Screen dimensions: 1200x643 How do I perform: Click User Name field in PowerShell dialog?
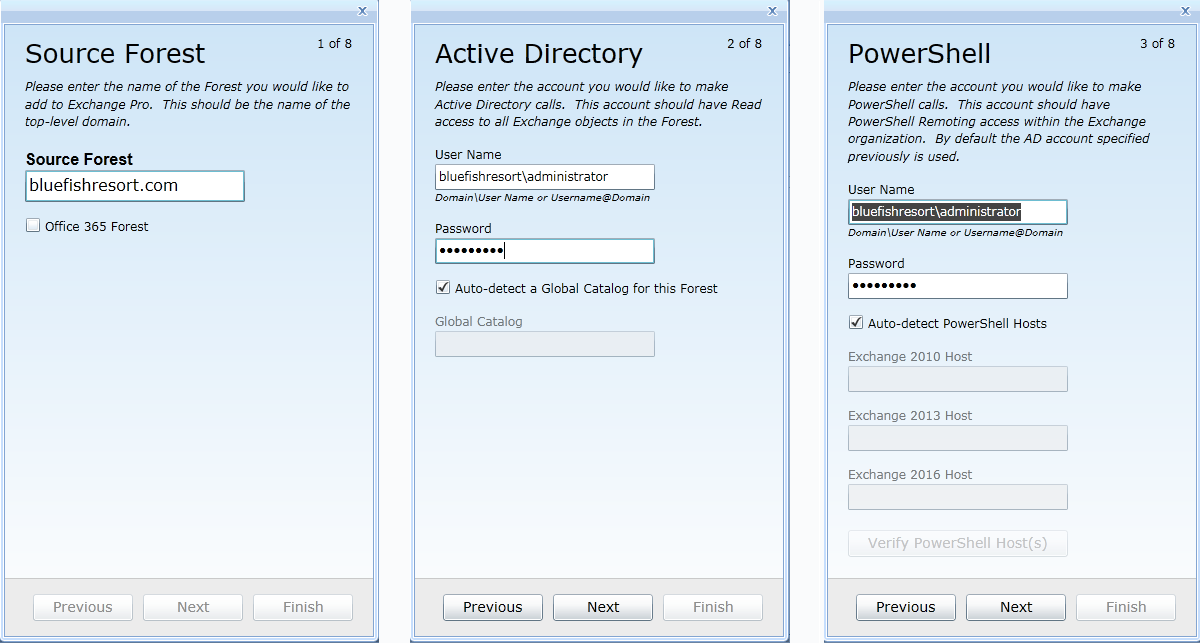[x=958, y=212]
